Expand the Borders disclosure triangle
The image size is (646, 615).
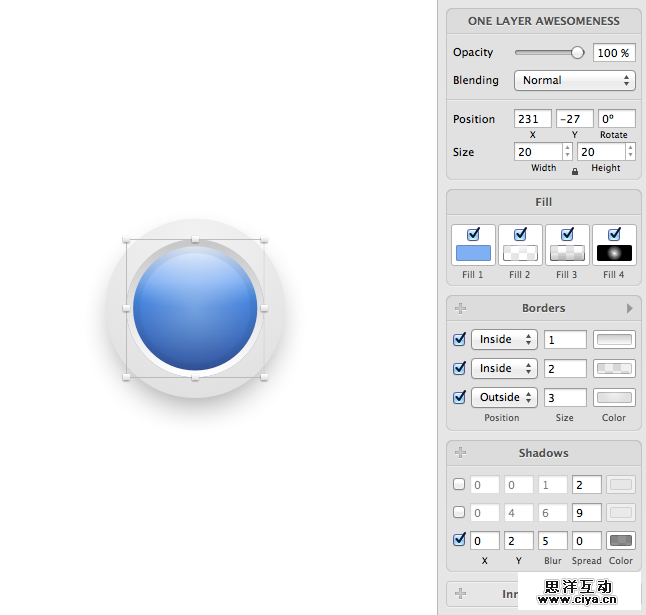(x=629, y=308)
